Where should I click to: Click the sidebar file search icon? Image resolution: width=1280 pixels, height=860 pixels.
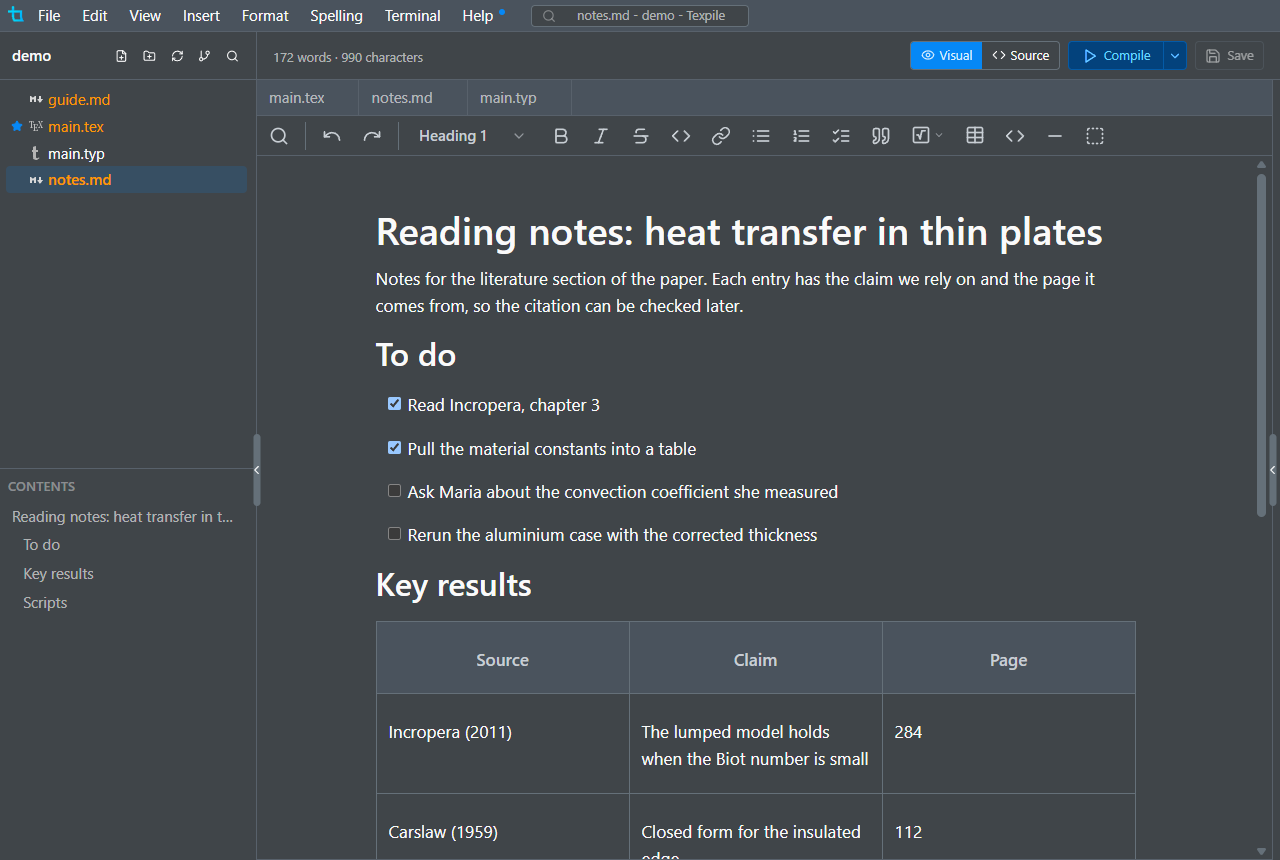(233, 56)
